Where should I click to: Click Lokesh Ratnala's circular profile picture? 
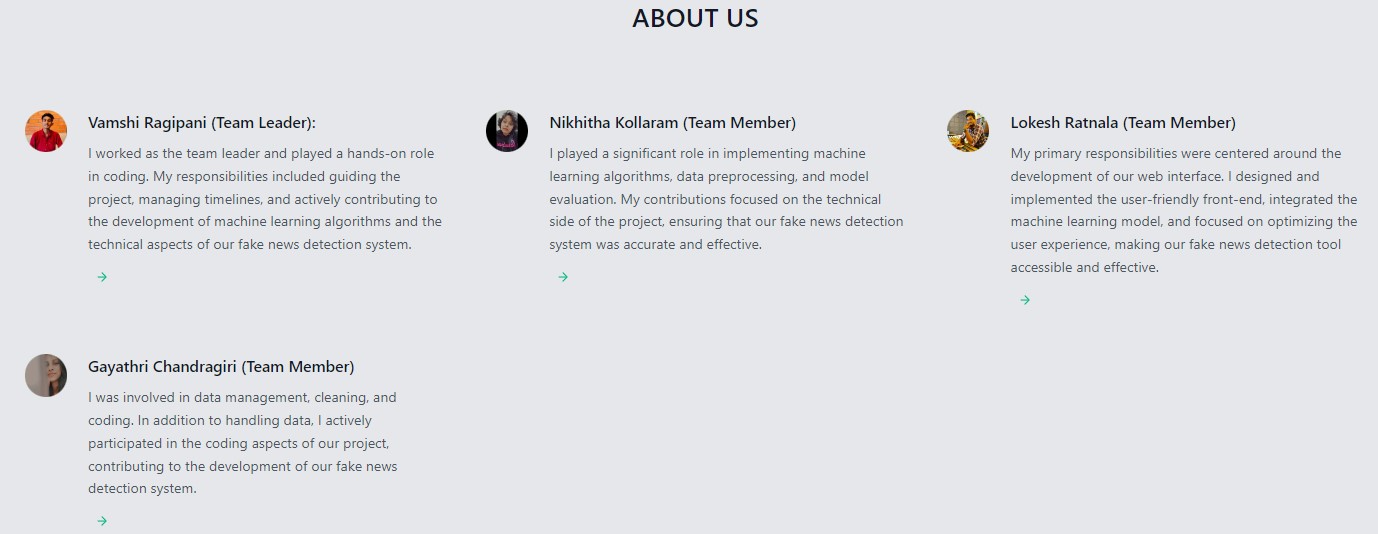[x=968, y=131]
